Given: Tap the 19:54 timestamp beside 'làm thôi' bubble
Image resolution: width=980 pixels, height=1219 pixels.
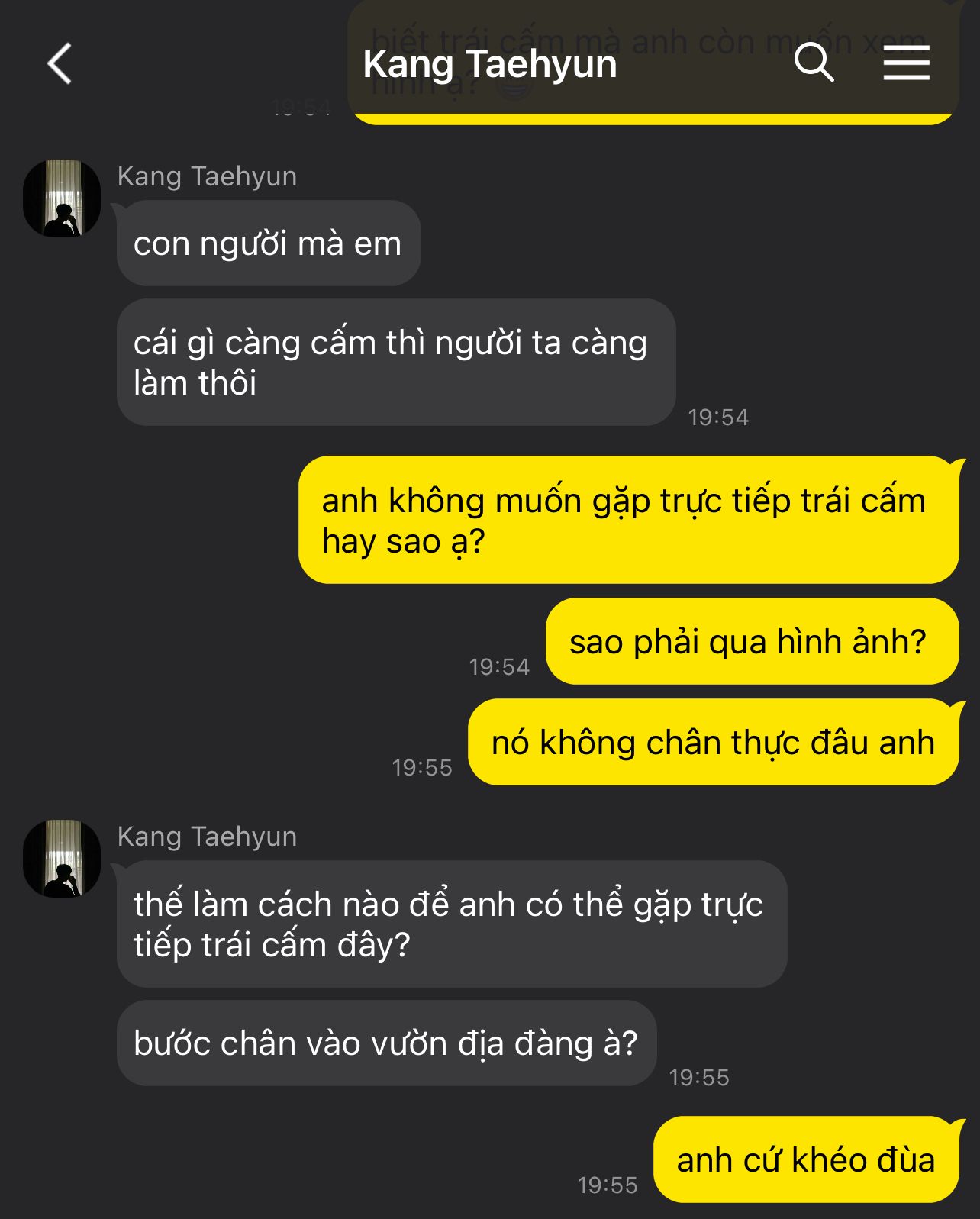Looking at the screenshot, I should pos(718,418).
